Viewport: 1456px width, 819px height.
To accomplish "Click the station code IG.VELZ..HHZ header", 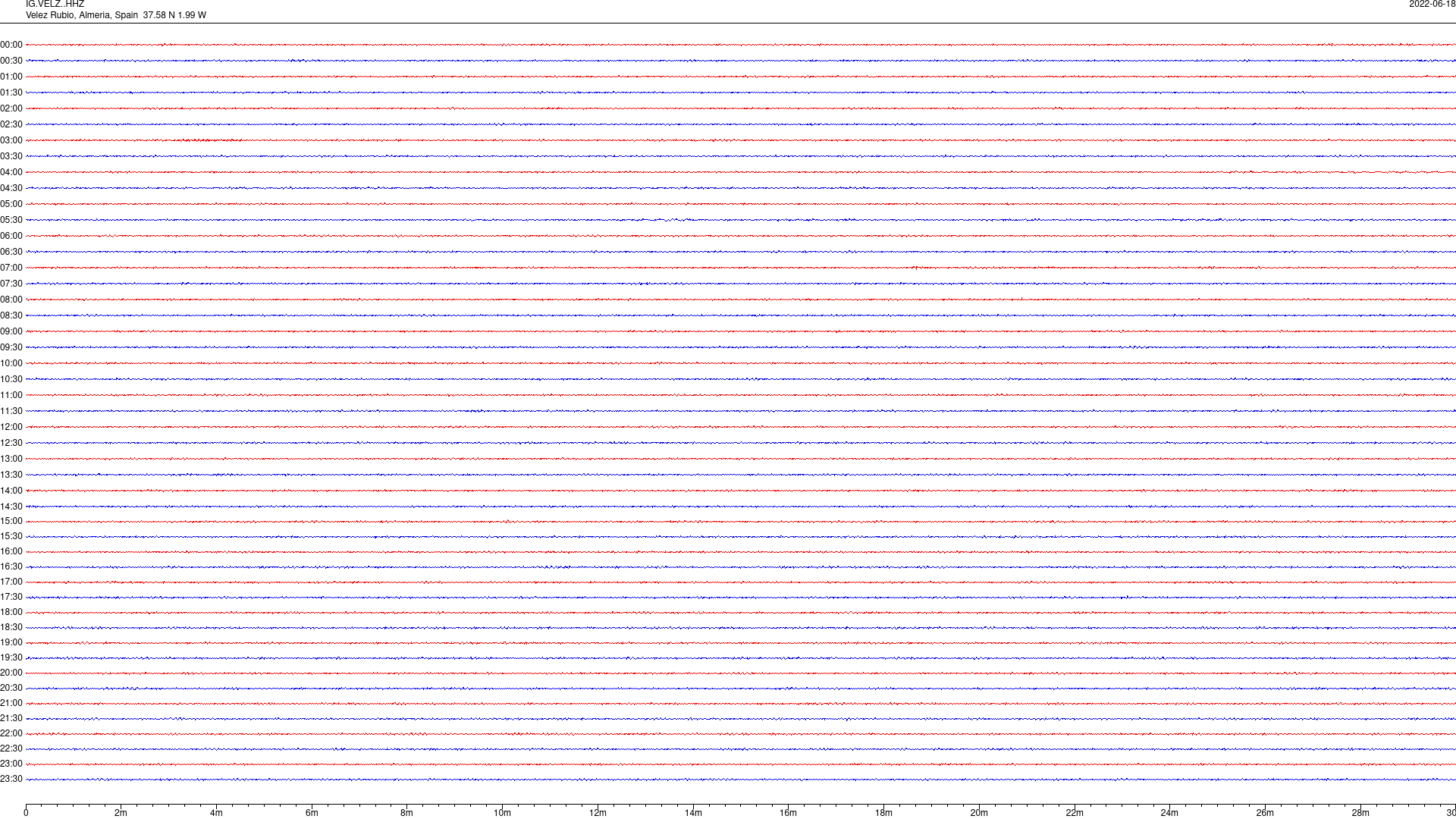I will 55,5.
